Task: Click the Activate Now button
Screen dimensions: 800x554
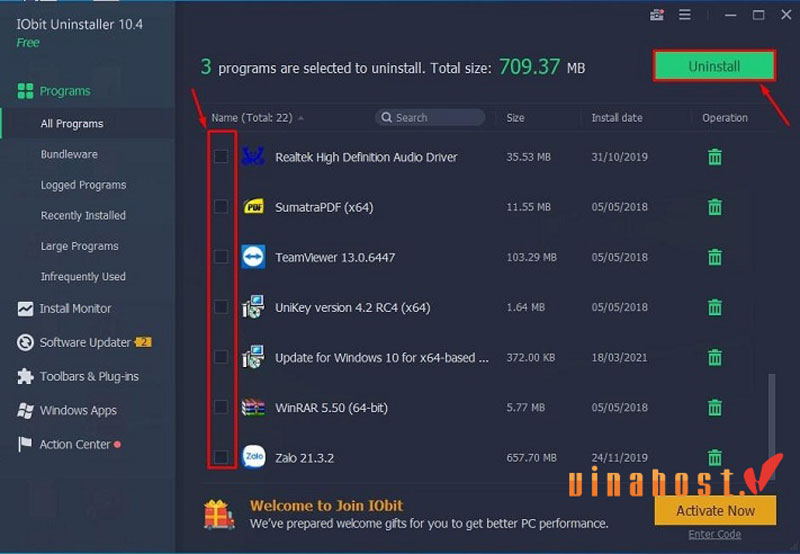Action: 715,510
